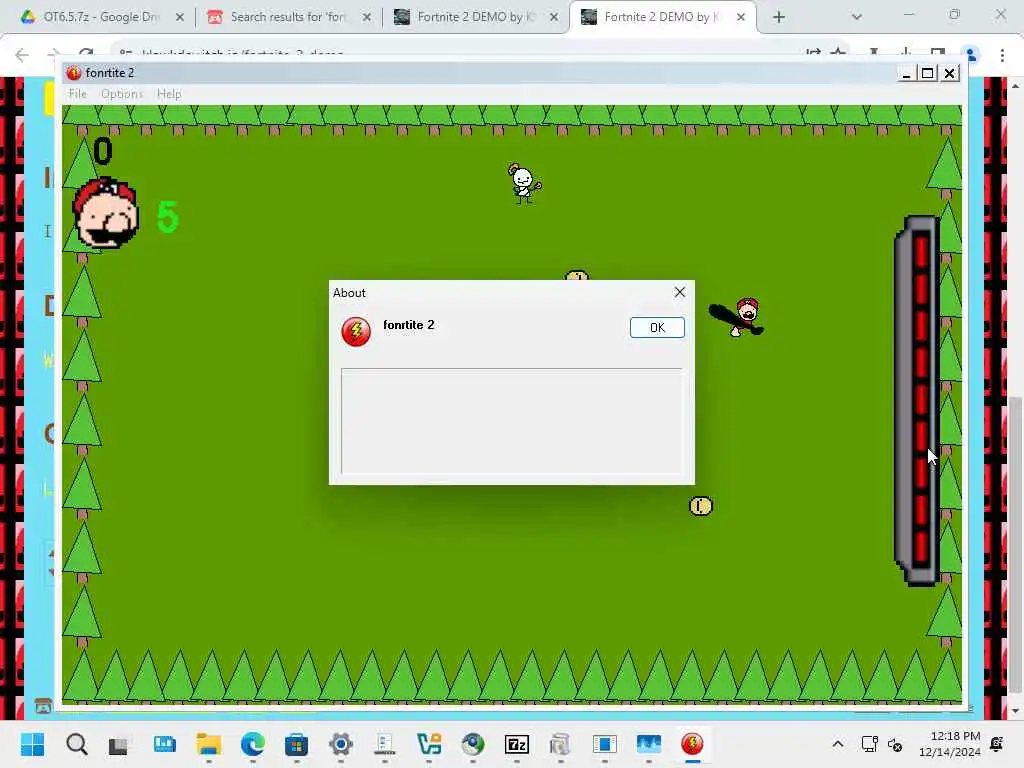The image size is (1024, 768).
Task: Click the muted volume tray icon
Action: [x=895, y=744]
